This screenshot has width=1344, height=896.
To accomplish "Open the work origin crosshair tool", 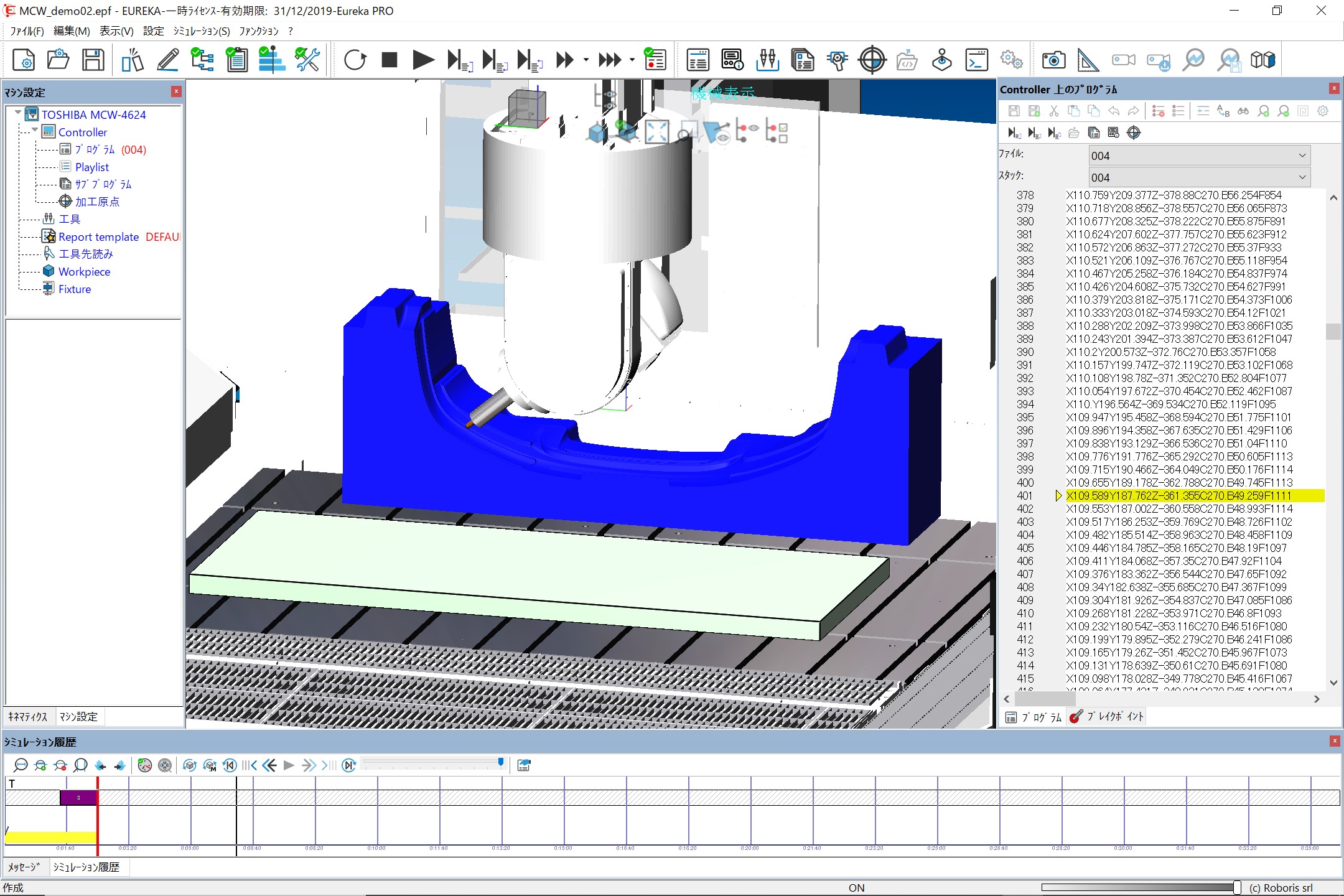I will click(872, 60).
